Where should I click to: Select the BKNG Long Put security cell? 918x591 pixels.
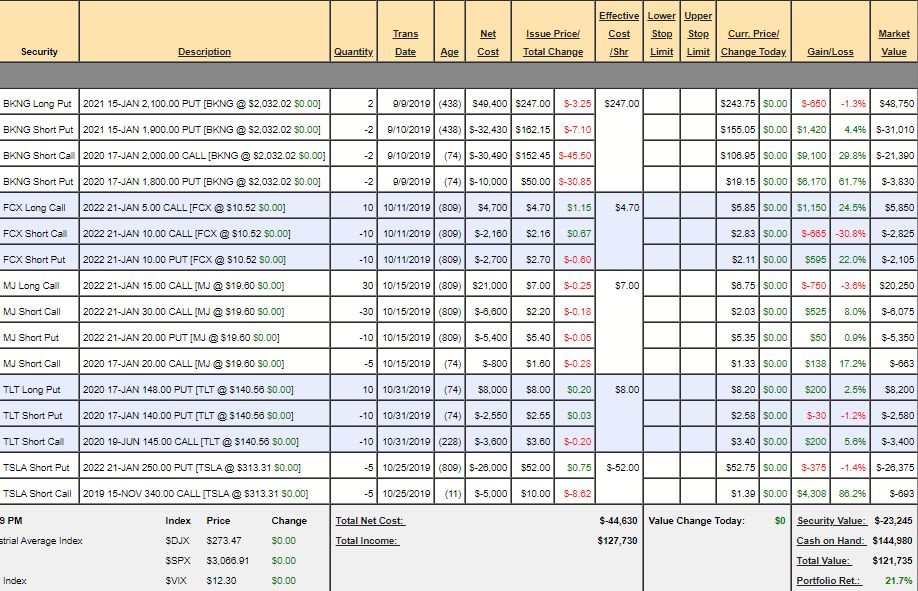[x=39, y=103]
